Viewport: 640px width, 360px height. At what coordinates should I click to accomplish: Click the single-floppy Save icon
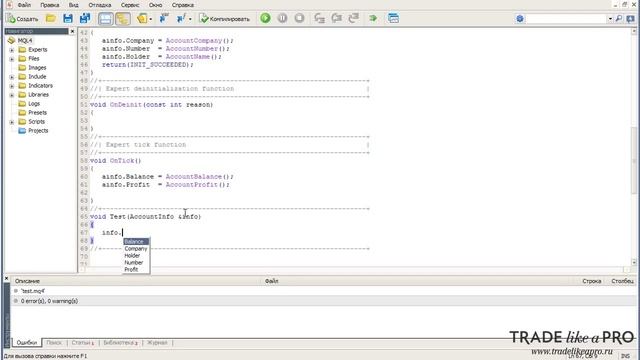pos(68,18)
